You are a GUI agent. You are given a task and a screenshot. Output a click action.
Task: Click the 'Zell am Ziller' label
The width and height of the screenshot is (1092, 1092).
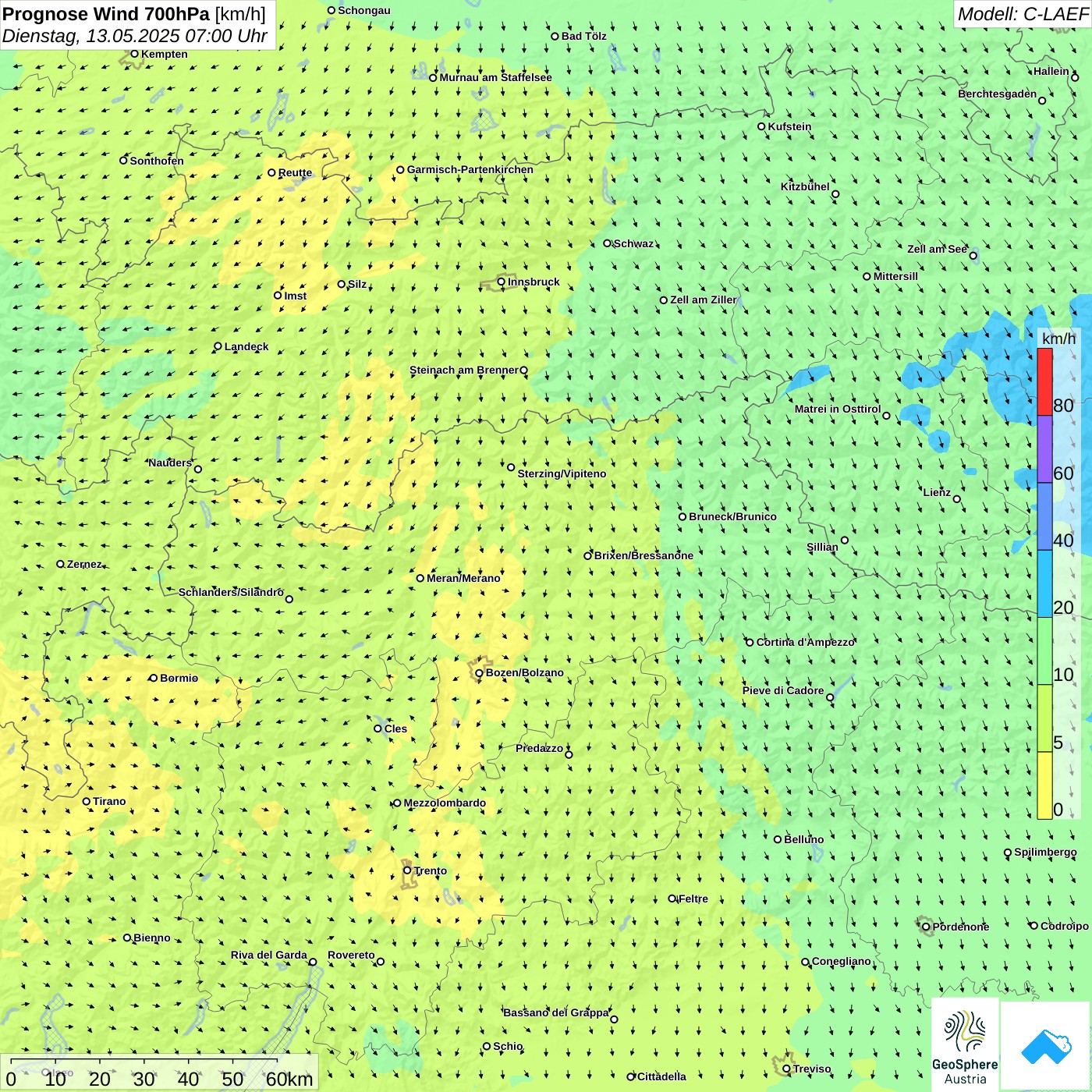(703, 300)
